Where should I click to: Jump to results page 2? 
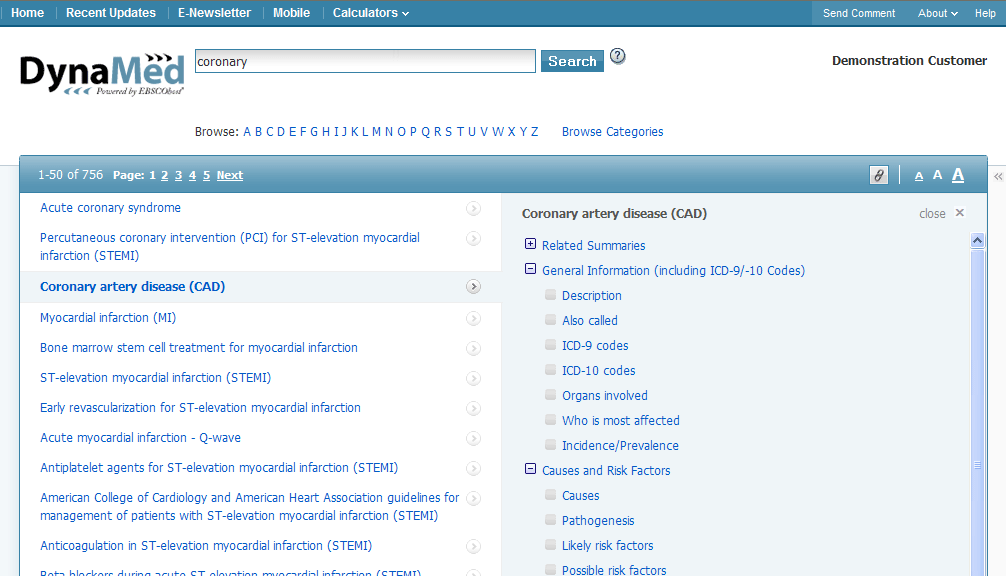165,175
